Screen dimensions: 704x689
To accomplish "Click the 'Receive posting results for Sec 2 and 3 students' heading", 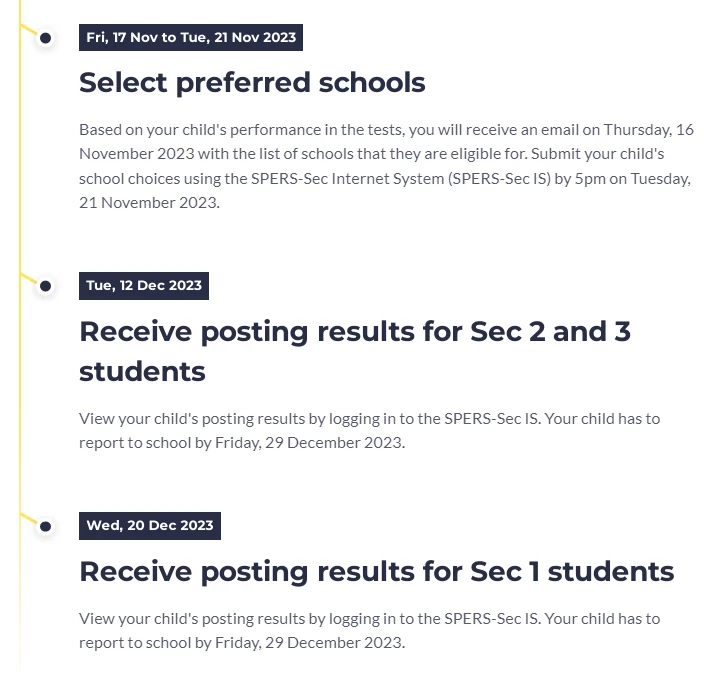I will (x=355, y=351).
